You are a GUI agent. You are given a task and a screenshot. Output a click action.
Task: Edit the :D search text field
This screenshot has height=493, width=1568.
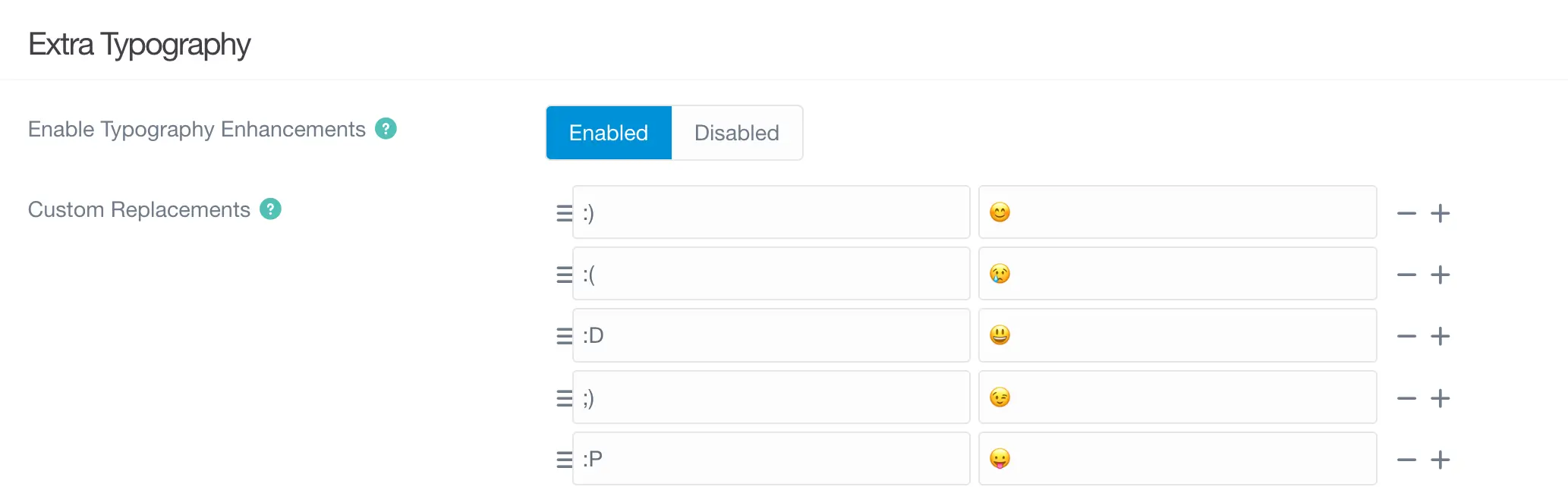771,335
